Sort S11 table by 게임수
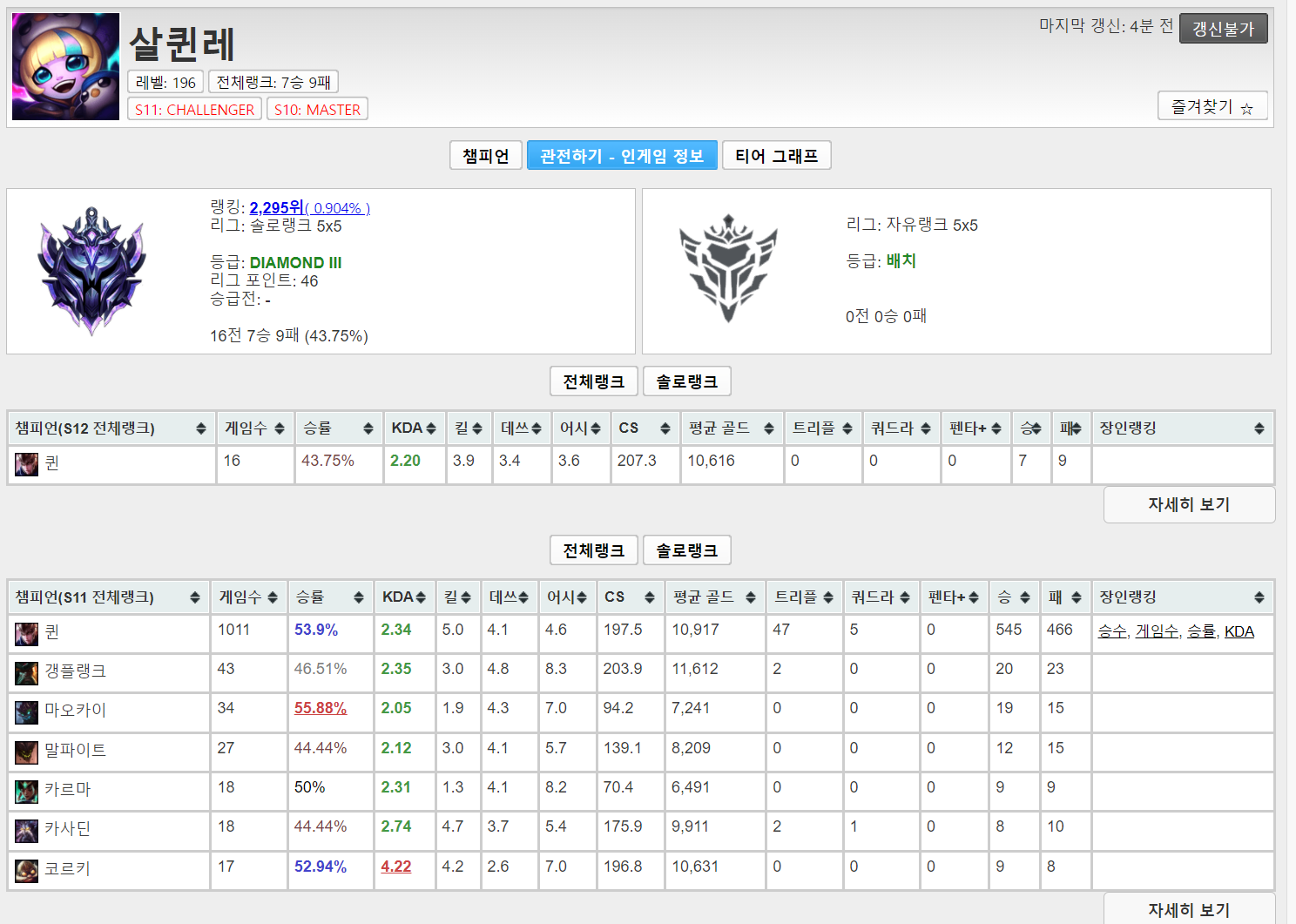Screen dimensions: 1296x924 (x=248, y=597)
